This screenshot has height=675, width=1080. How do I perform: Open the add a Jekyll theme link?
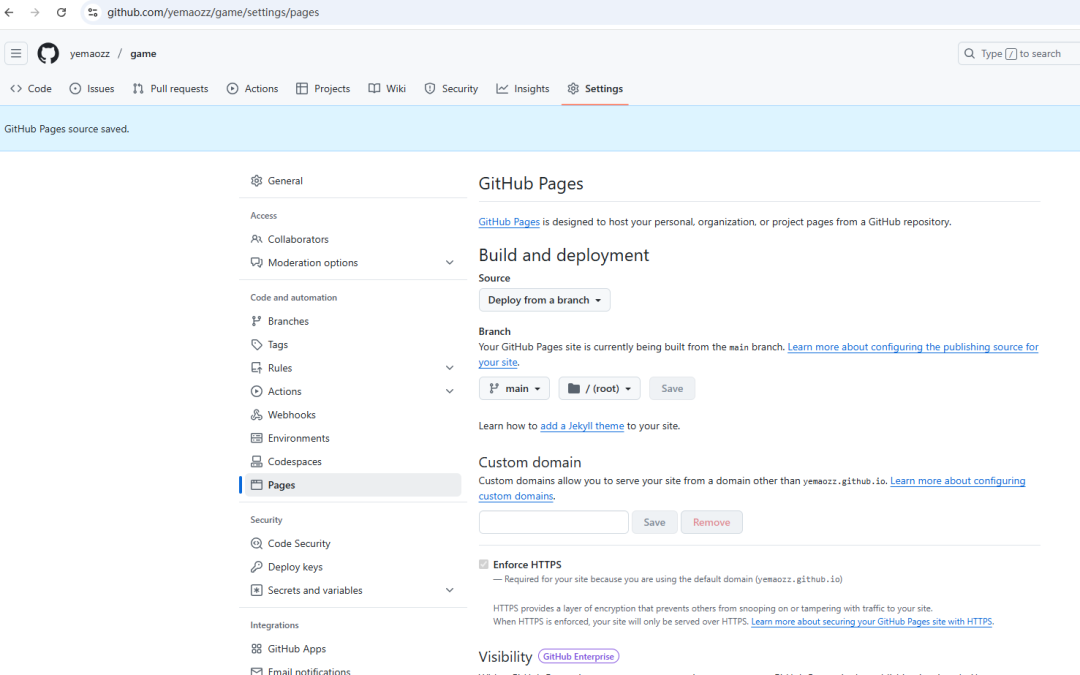[x=582, y=426]
